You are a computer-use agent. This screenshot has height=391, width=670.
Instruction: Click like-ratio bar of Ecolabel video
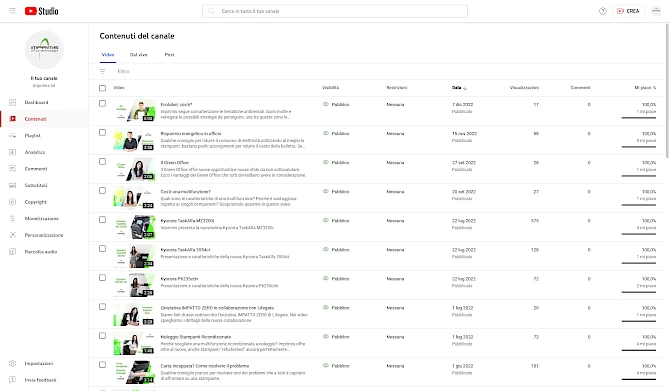638,118
